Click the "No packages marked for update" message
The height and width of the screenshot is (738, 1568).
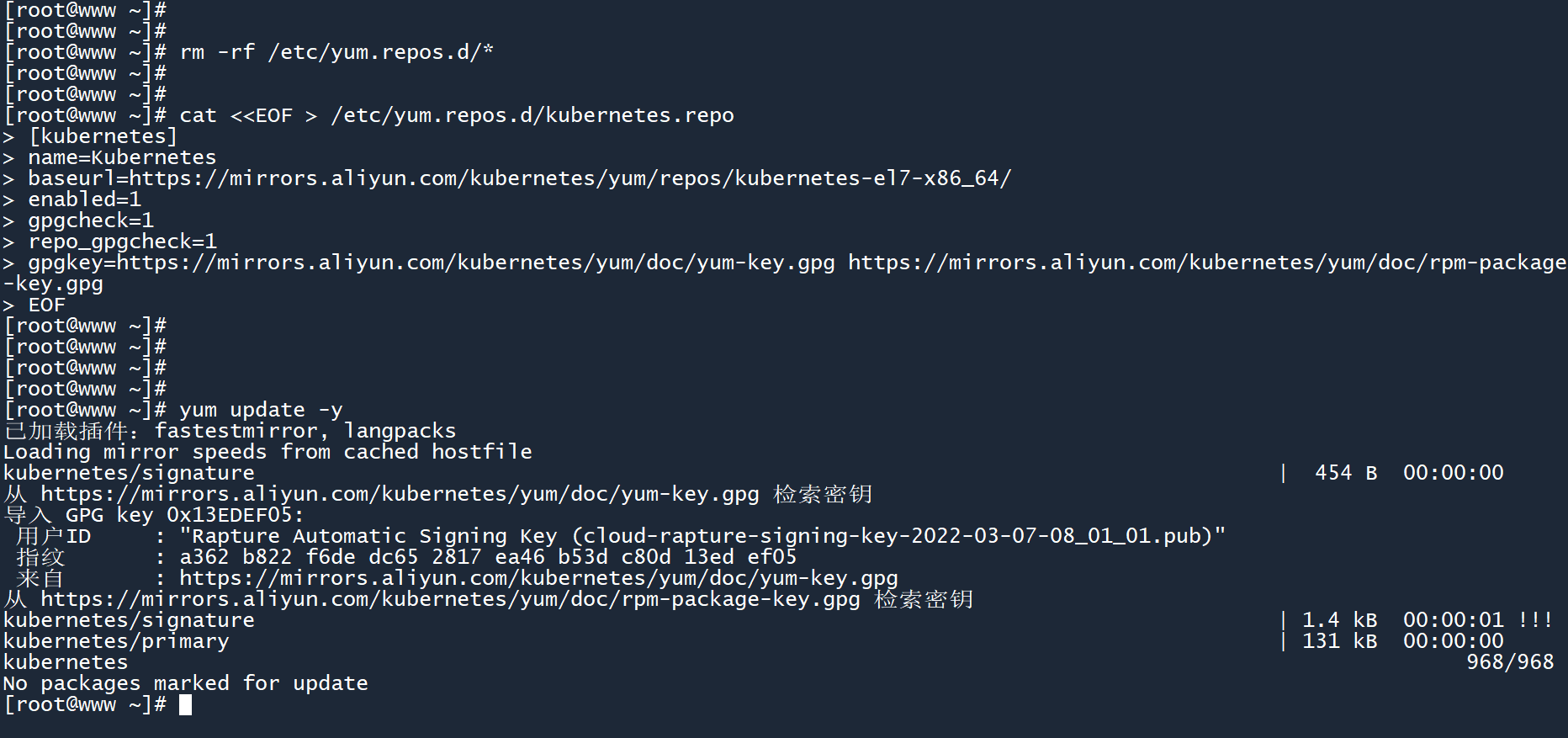pos(185,683)
